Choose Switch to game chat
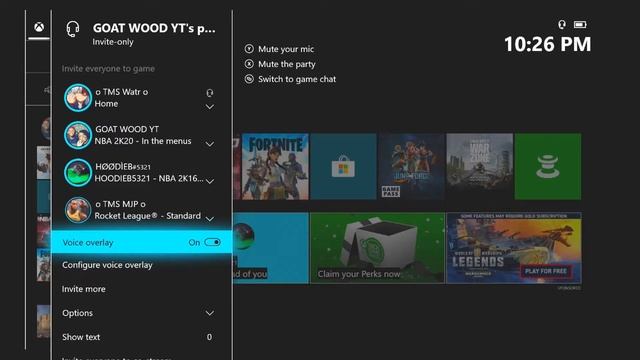The height and width of the screenshot is (360, 640). point(297,79)
